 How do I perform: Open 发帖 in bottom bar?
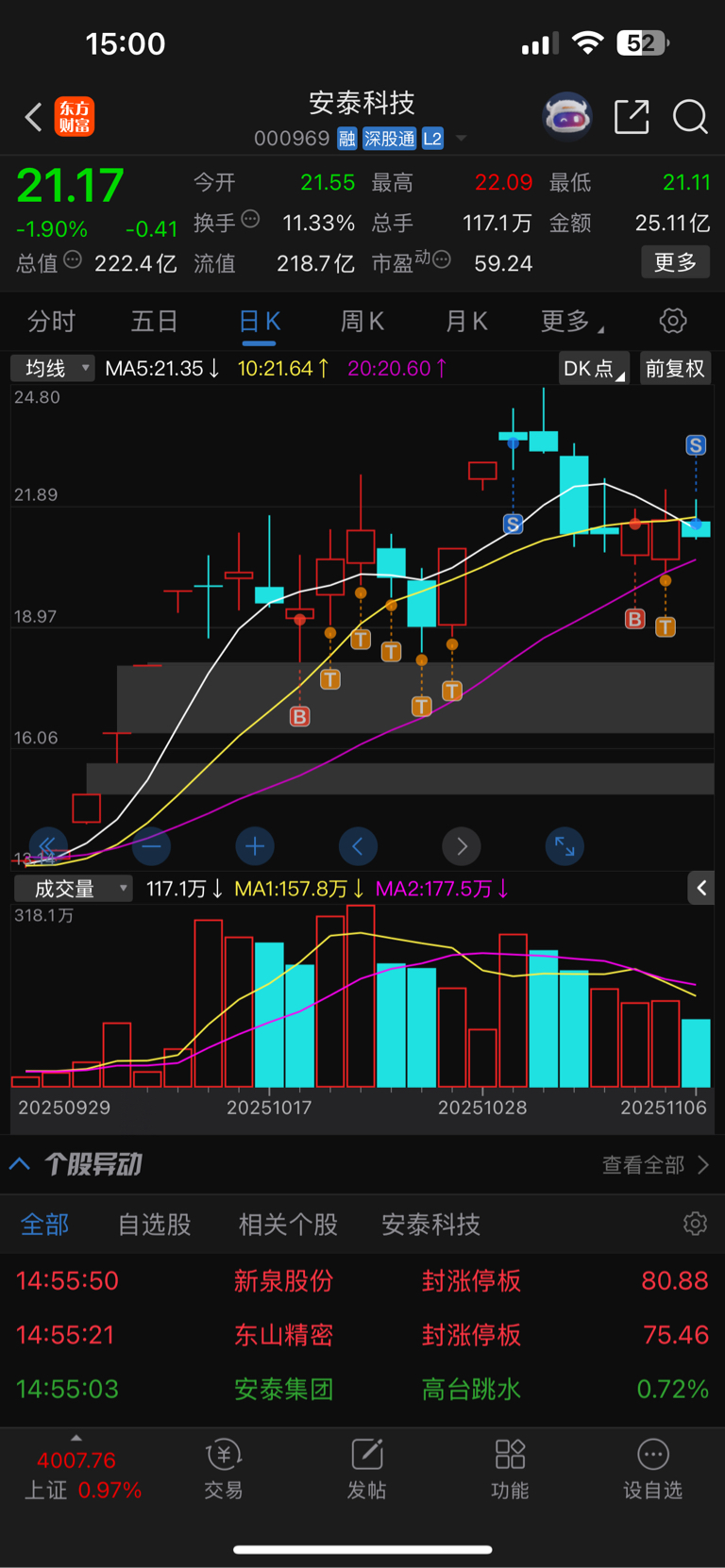point(366,1470)
